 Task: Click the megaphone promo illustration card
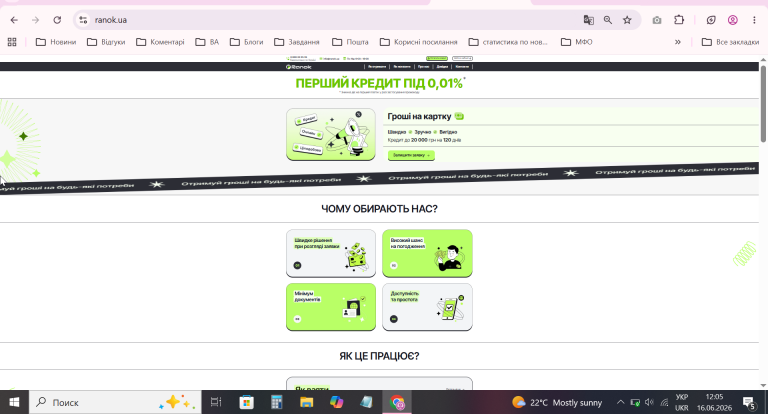[x=331, y=134]
